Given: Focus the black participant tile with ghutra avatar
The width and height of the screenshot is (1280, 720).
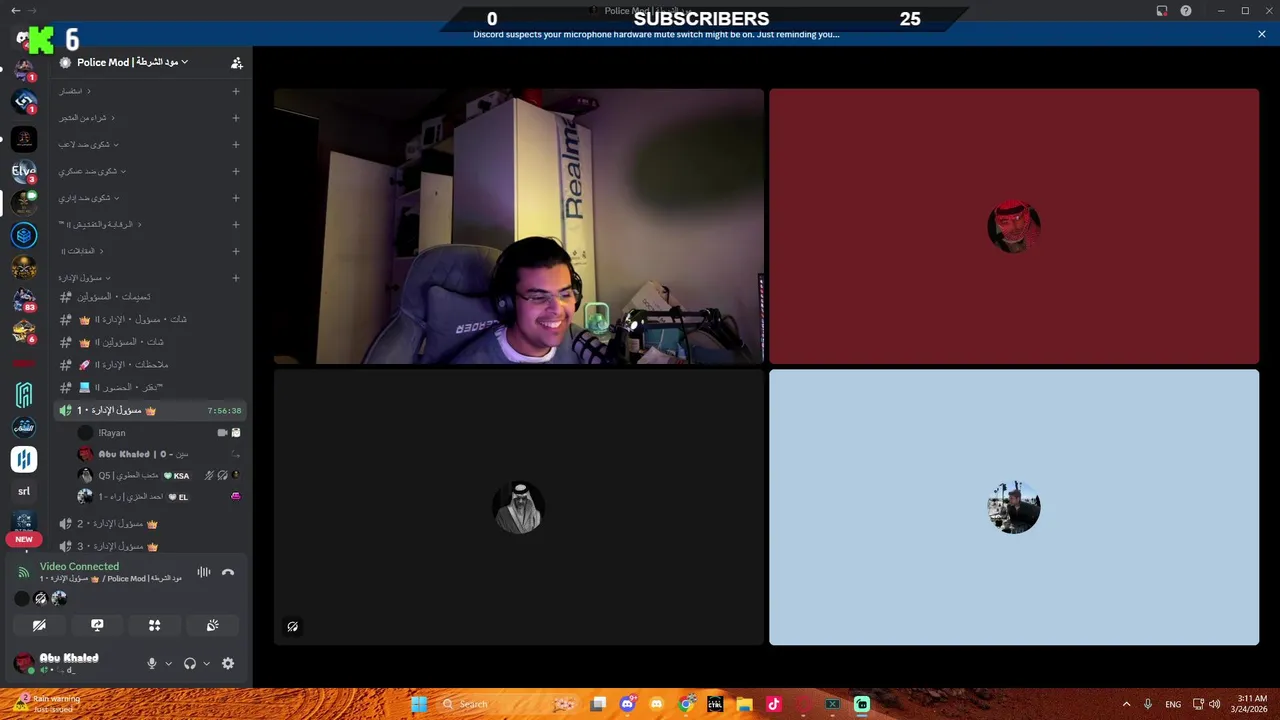Looking at the screenshot, I should (x=519, y=508).
